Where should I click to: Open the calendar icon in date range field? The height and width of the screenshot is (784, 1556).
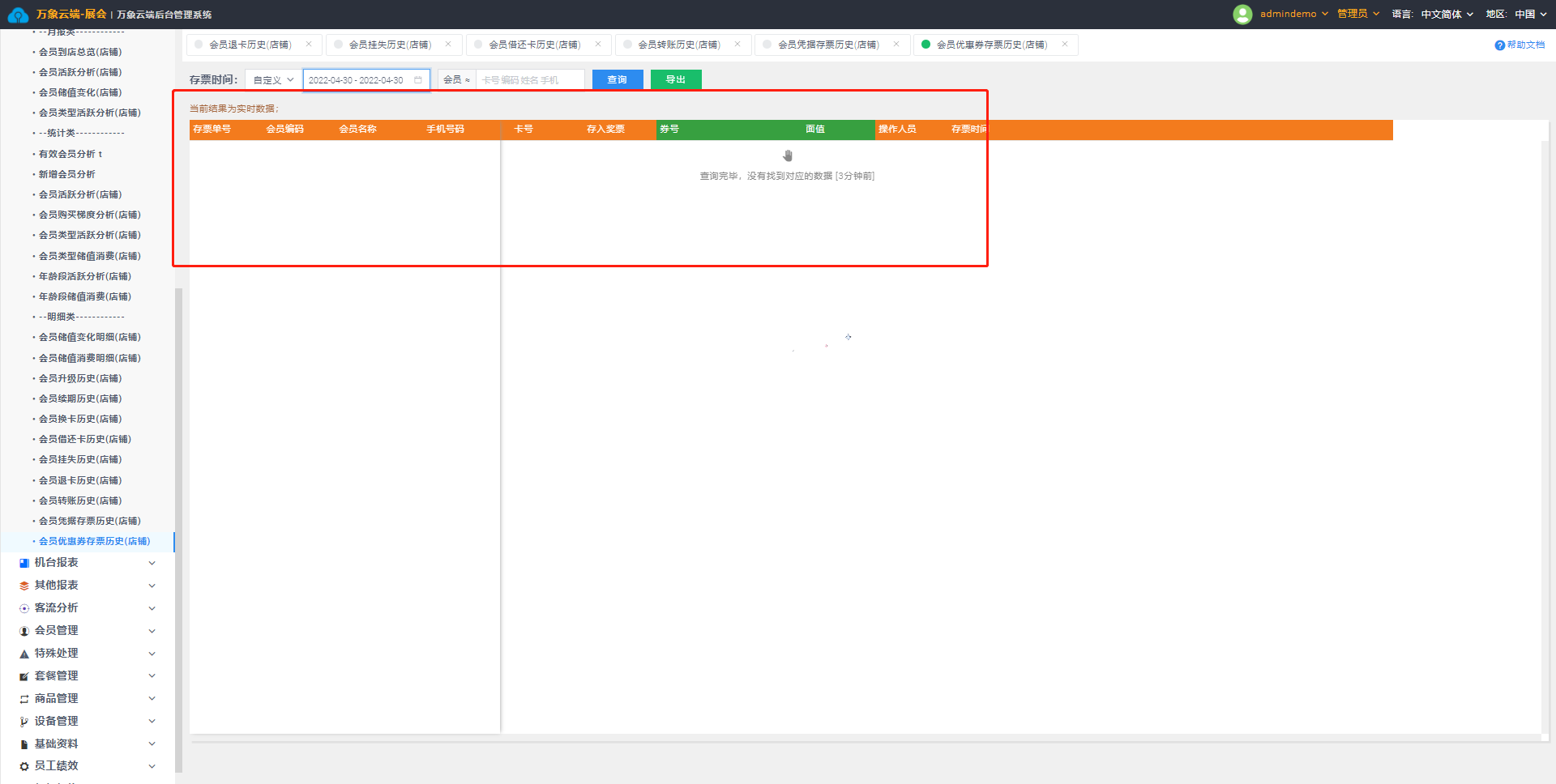(418, 80)
